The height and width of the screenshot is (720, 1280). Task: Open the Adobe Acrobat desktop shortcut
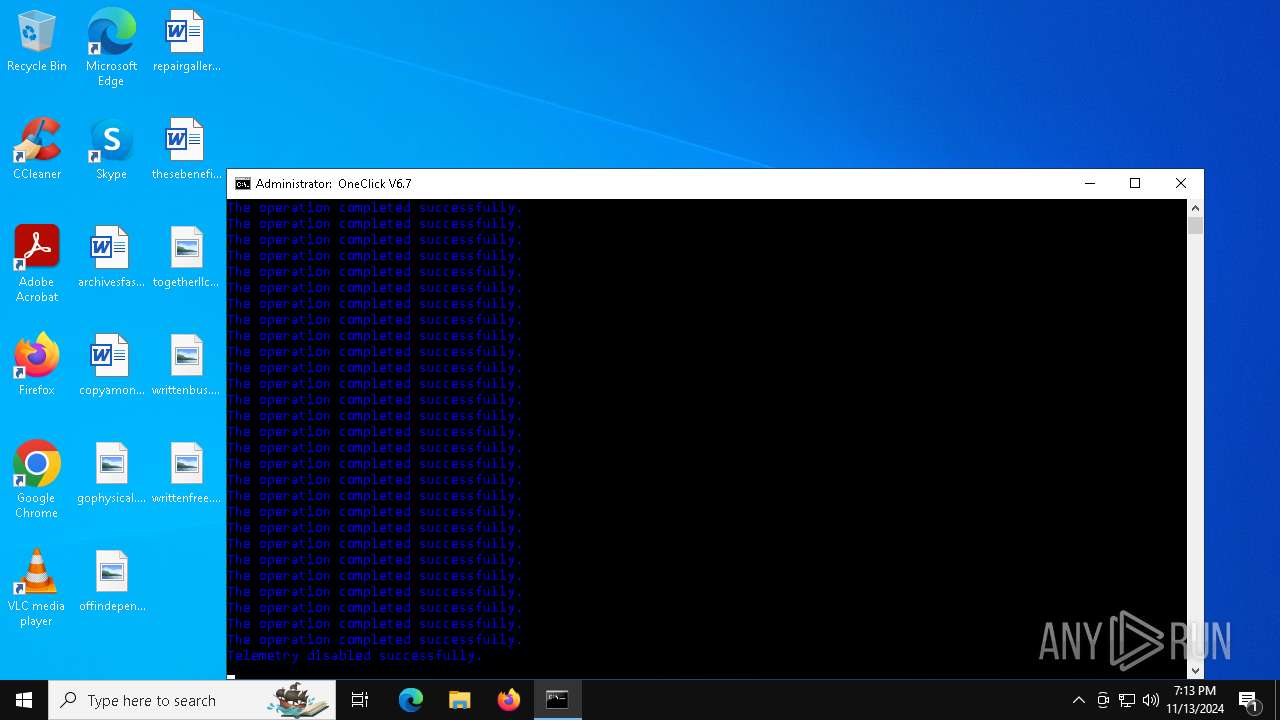point(37,264)
